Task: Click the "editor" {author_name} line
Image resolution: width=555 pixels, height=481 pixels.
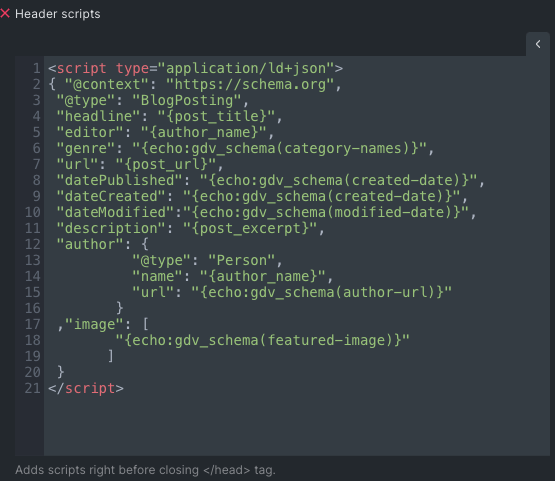Action: coord(165,132)
